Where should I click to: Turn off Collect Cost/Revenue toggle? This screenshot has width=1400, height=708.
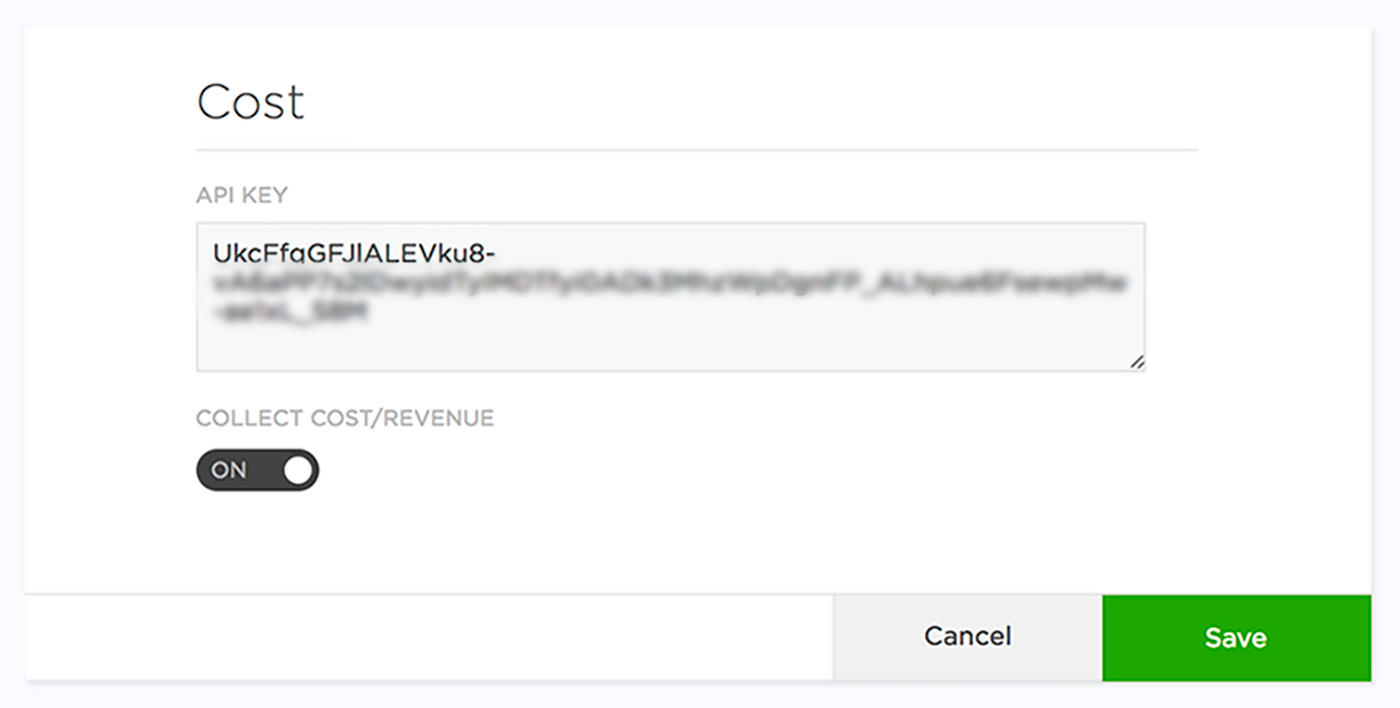(x=257, y=470)
